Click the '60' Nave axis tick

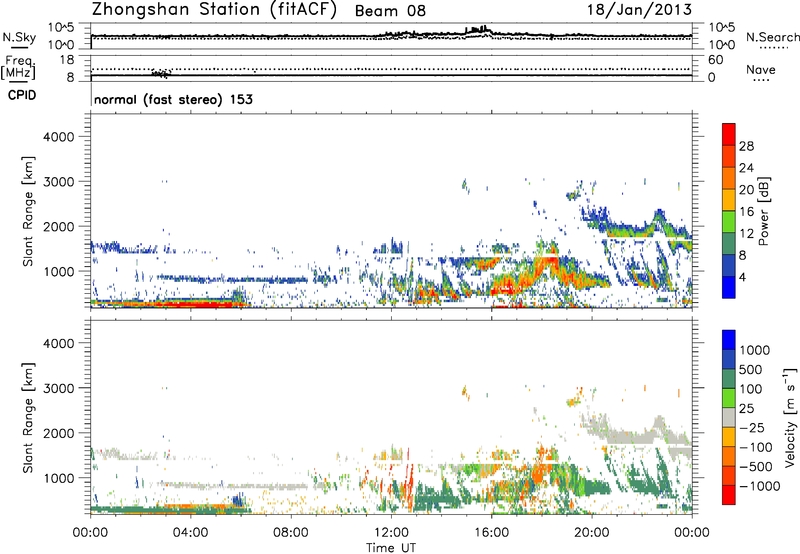716,60
